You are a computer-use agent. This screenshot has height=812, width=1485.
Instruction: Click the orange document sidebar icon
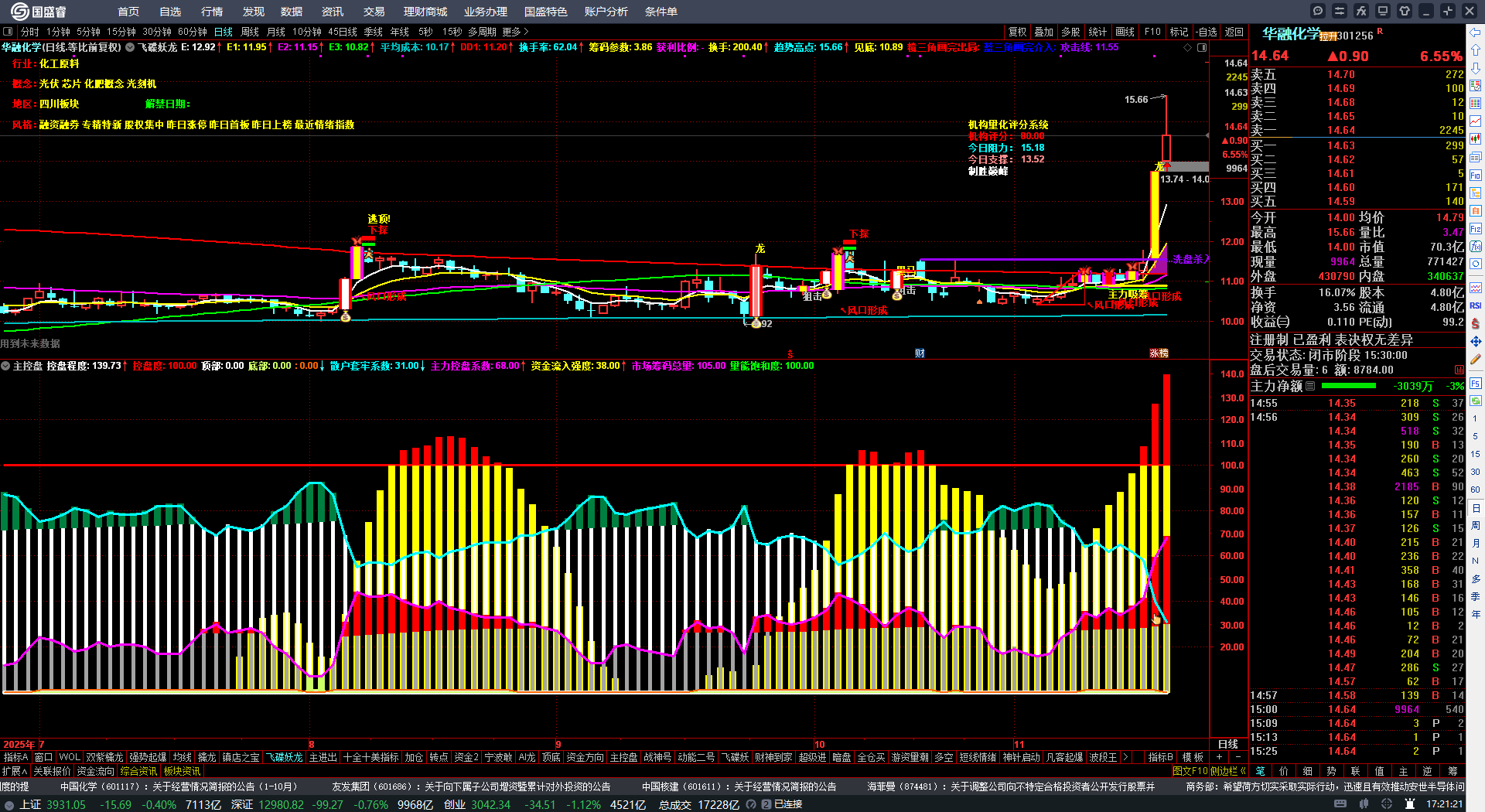pos(1476,211)
